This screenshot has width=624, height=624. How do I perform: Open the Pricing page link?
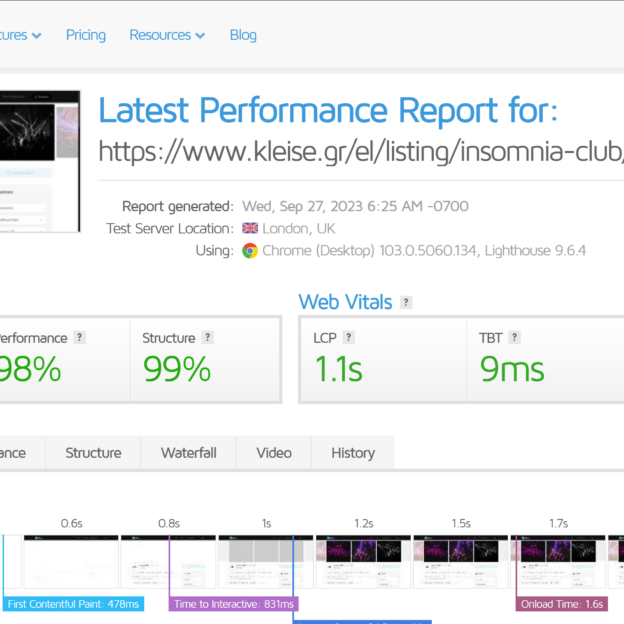86,35
